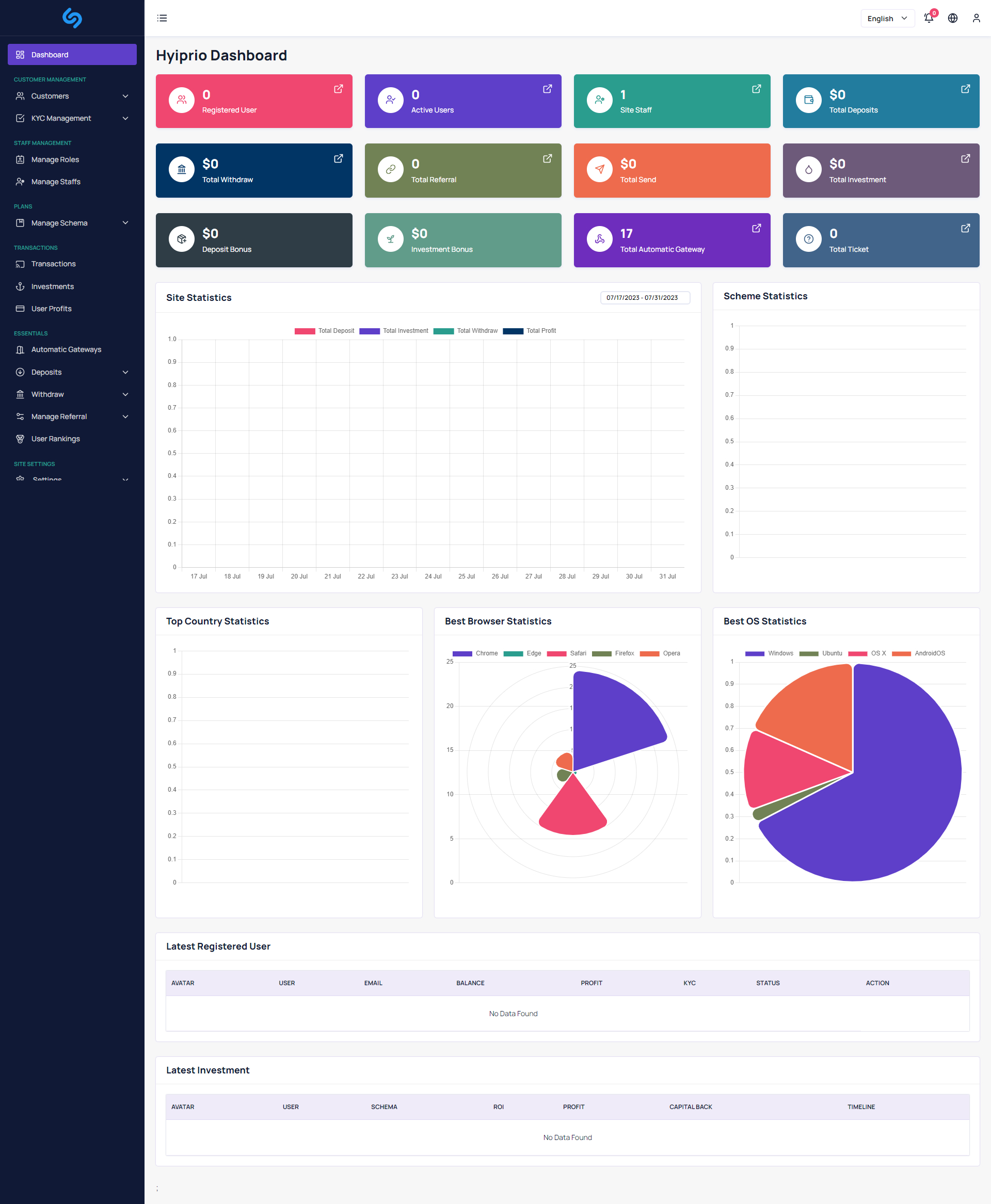Open Transactions from the sidebar
This screenshot has height=1204, width=991.
(53, 264)
